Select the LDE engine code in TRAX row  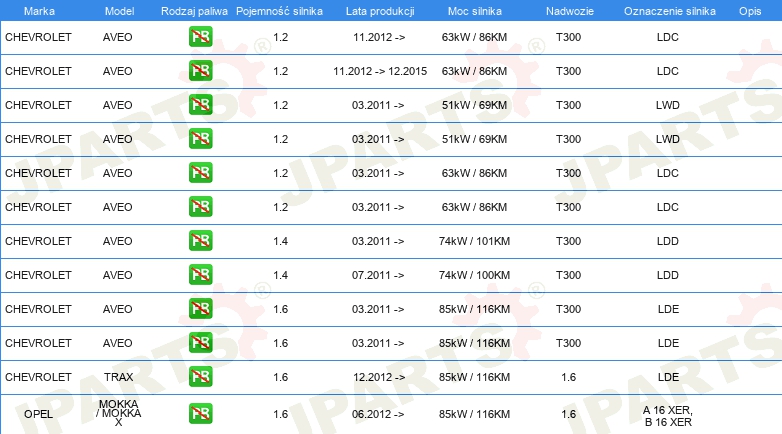pos(668,377)
